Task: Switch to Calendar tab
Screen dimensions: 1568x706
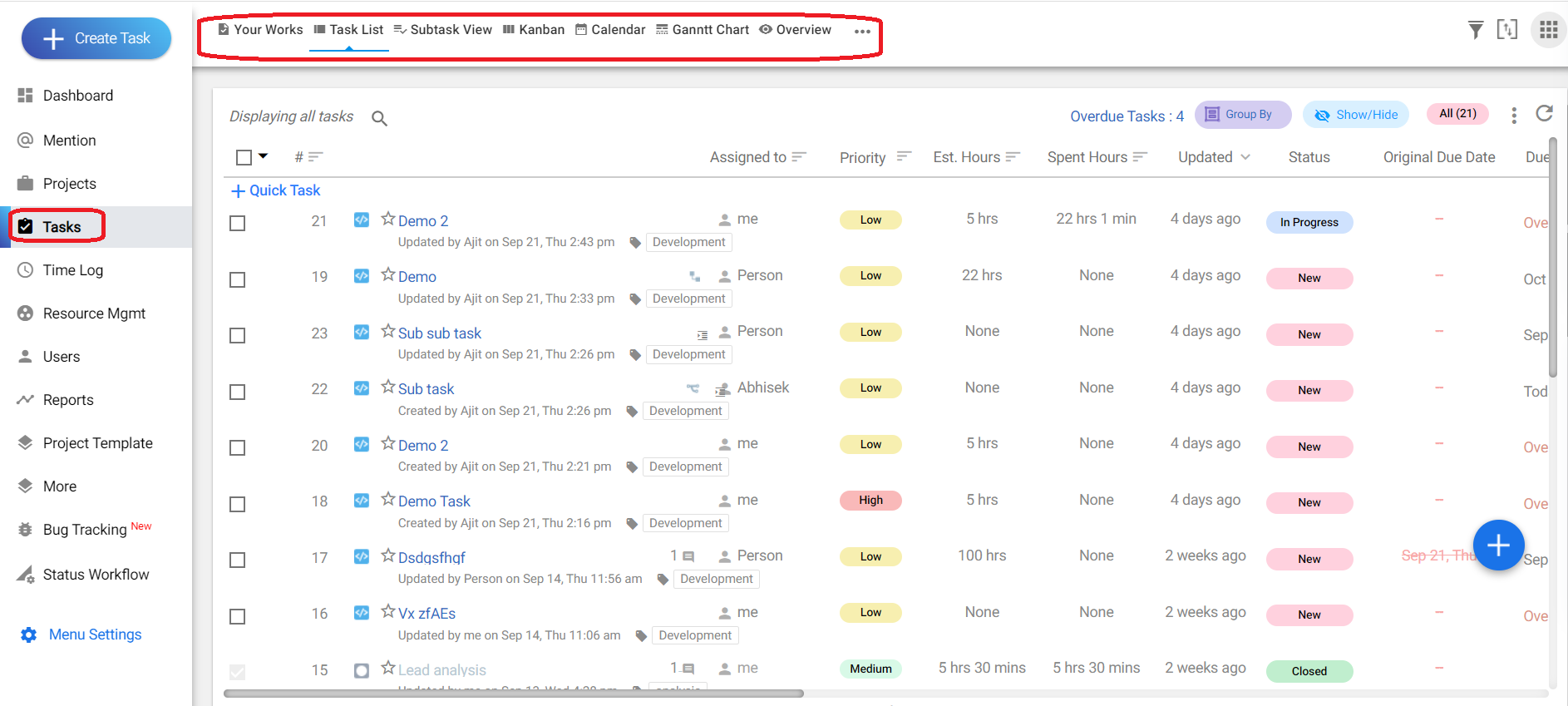Action: (610, 30)
